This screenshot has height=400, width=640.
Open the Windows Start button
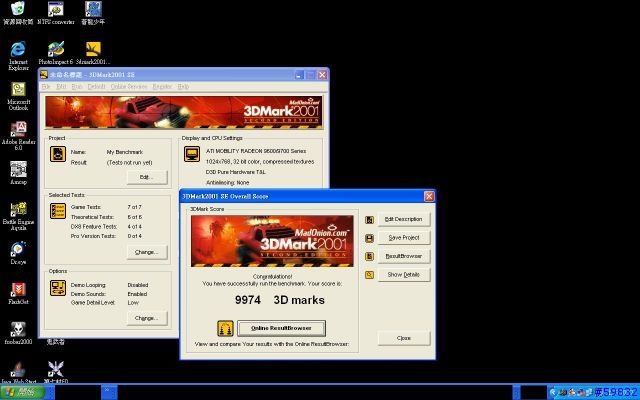pyautogui.click(x=22, y=392)
